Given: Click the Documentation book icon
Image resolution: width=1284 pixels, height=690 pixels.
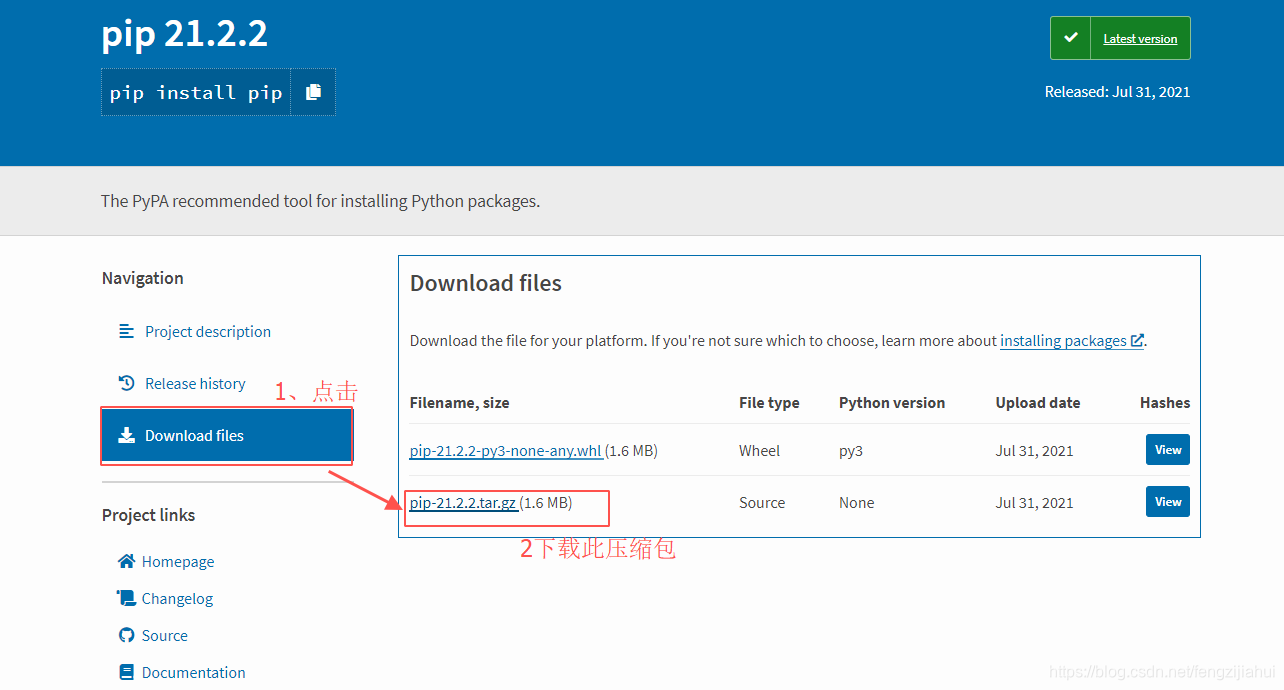Looking at the screenshot, I should [126, 672].
